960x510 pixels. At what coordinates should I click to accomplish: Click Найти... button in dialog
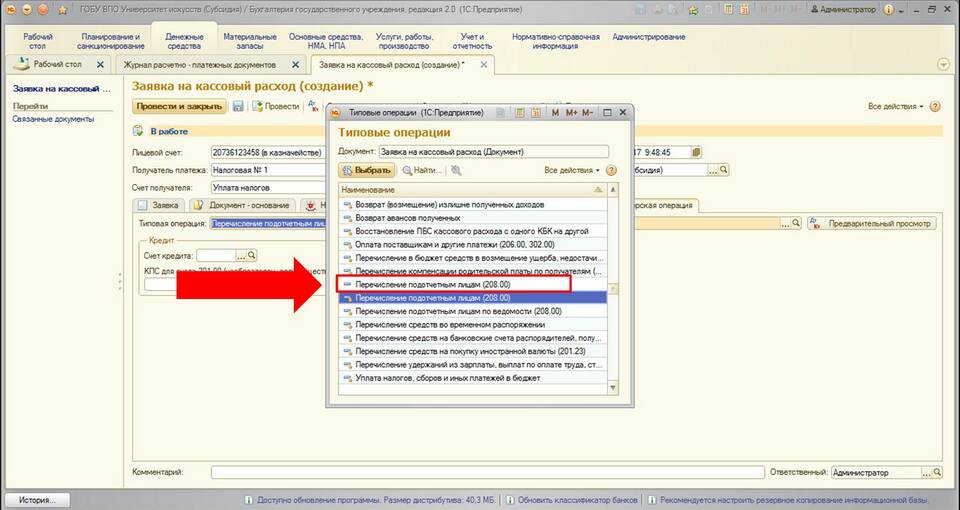click(422, 170)
